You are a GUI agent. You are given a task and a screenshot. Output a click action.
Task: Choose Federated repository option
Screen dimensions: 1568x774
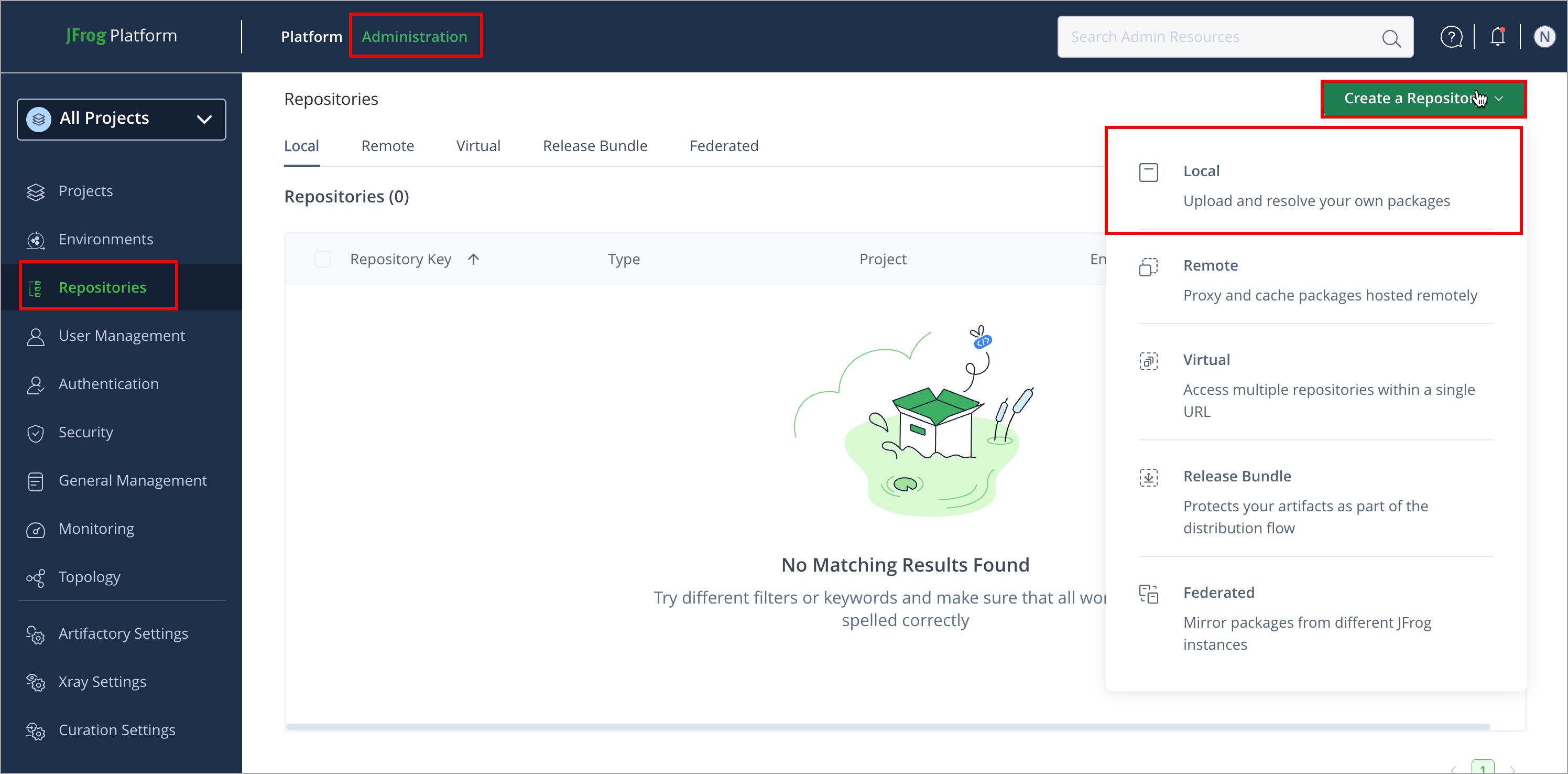tap(1219, 592)
